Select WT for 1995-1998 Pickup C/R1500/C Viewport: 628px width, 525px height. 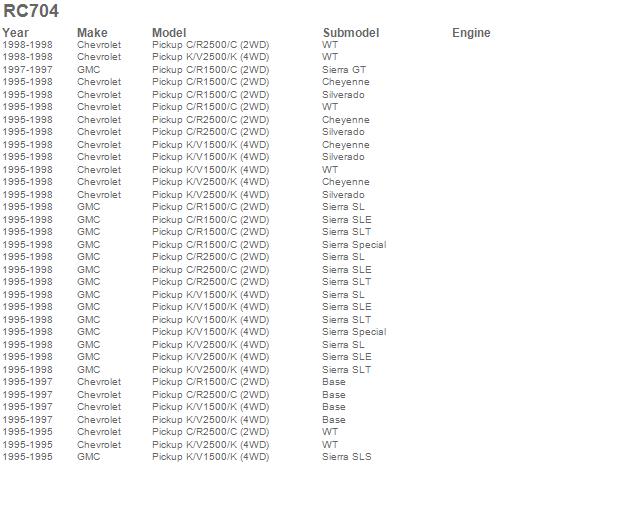click(x=330, y=107)
